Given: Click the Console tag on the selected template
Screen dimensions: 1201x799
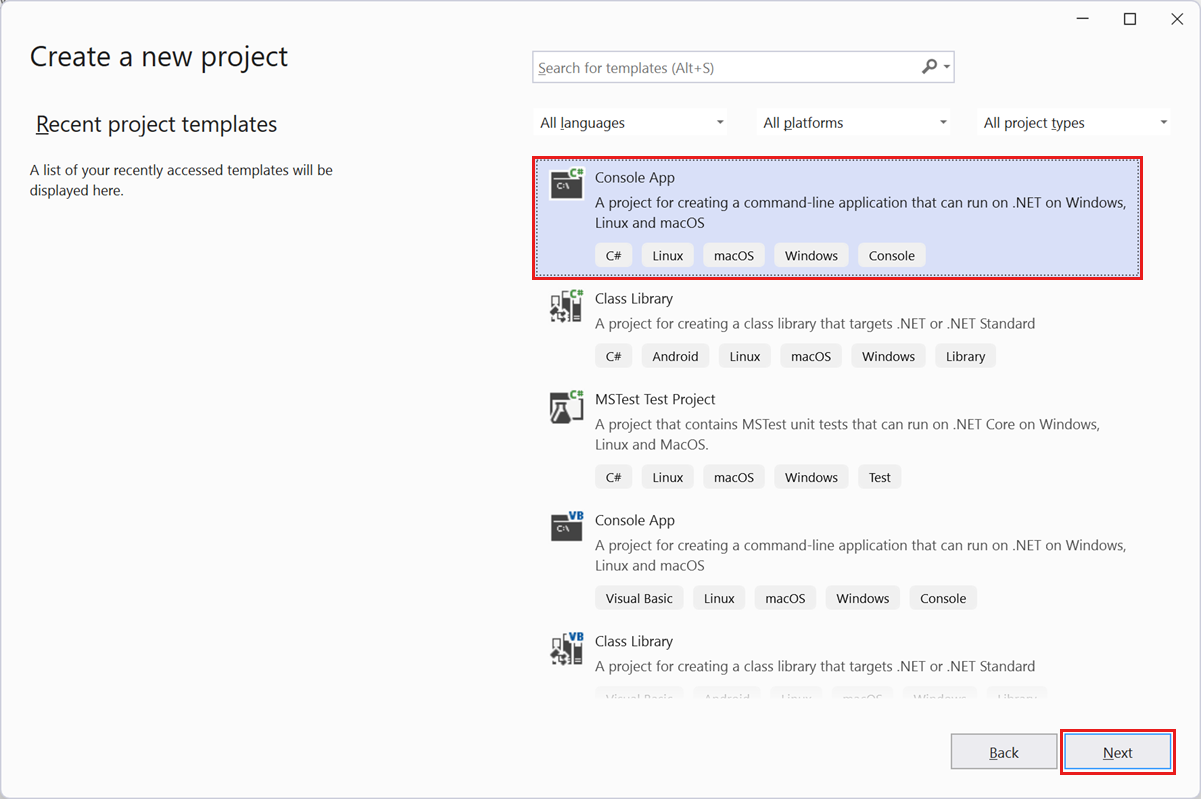Looking at the screenshot, I should point(891,255).
